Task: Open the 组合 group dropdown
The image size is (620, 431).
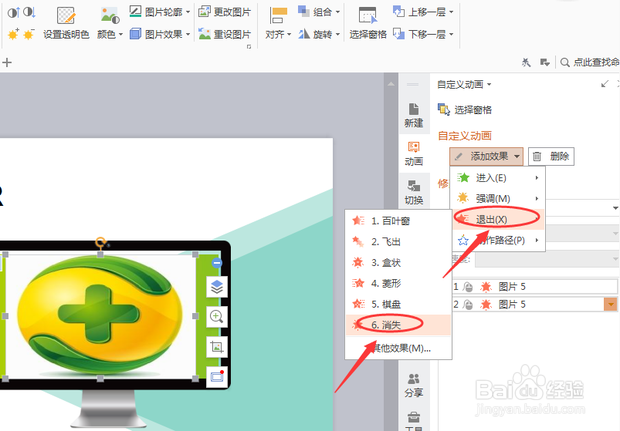Action: click(x=319, y=12)
